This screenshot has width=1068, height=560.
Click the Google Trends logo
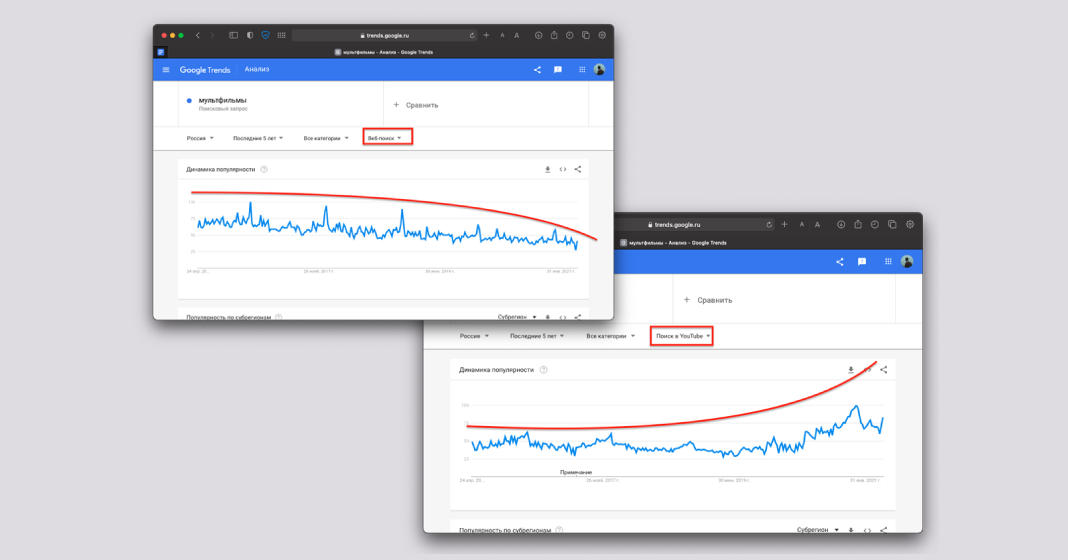point(204,69)
